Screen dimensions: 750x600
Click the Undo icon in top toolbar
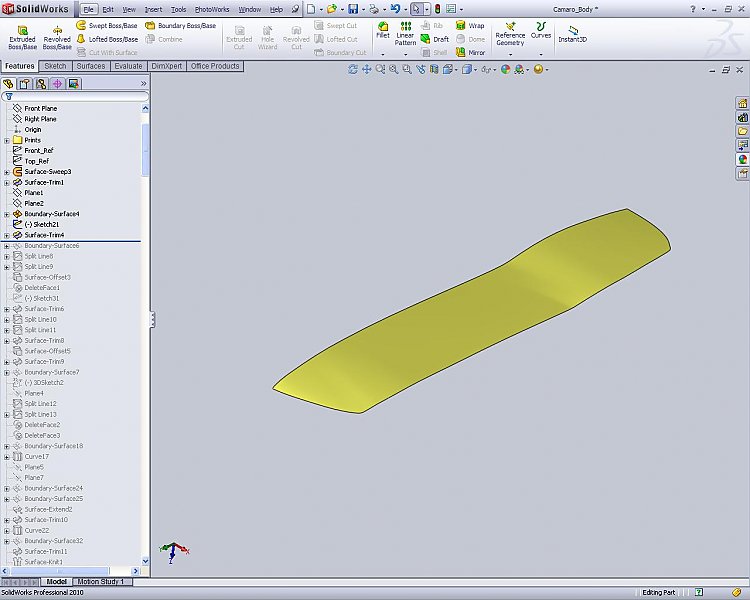click(x=395, y=9)
